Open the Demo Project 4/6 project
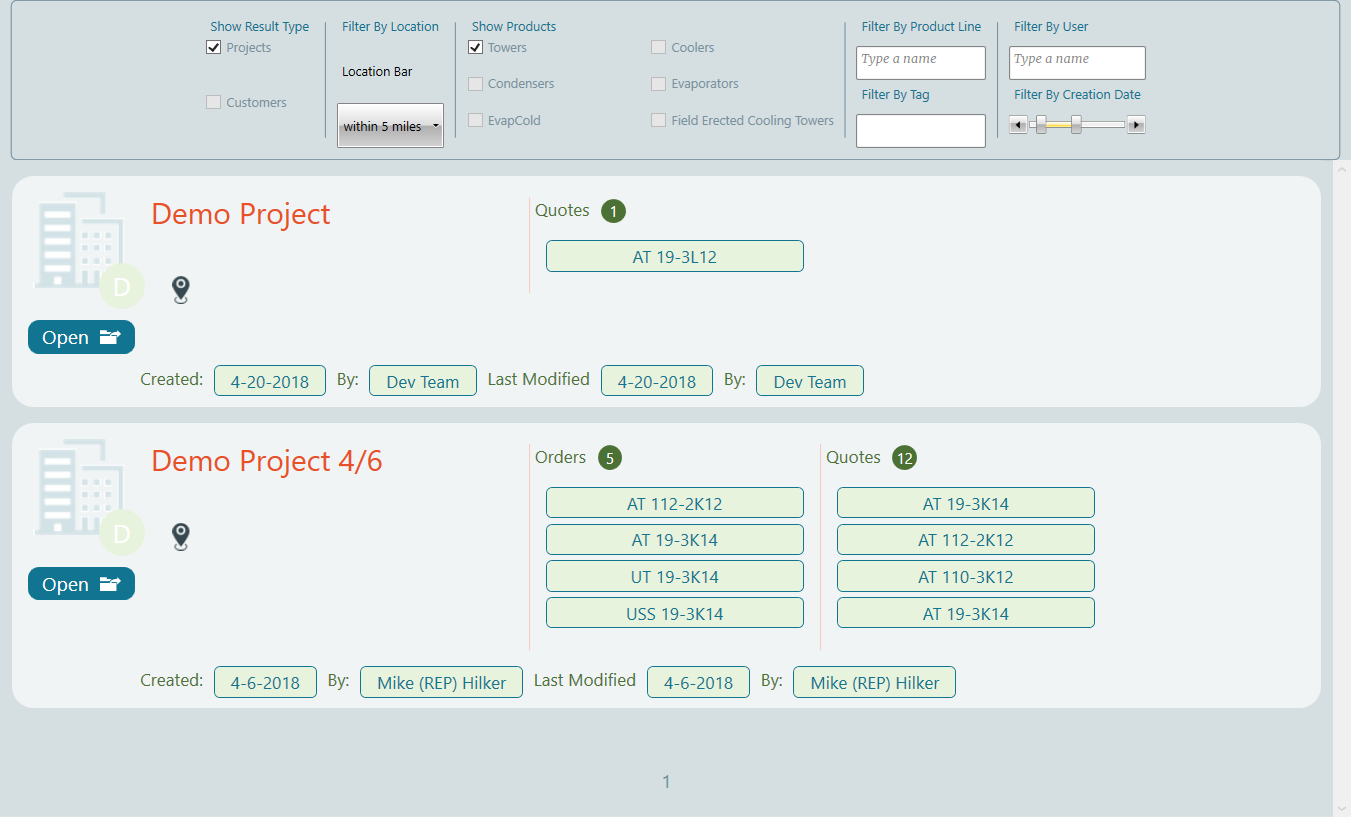This screenshot has height=817, width=1351. [x=81, y=584]
